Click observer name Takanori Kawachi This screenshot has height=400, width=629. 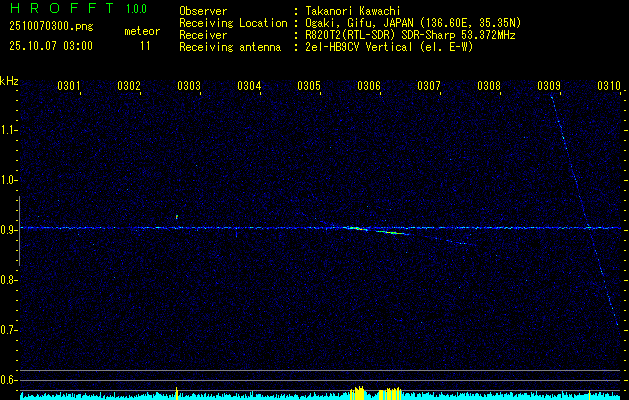click(353, 11)
